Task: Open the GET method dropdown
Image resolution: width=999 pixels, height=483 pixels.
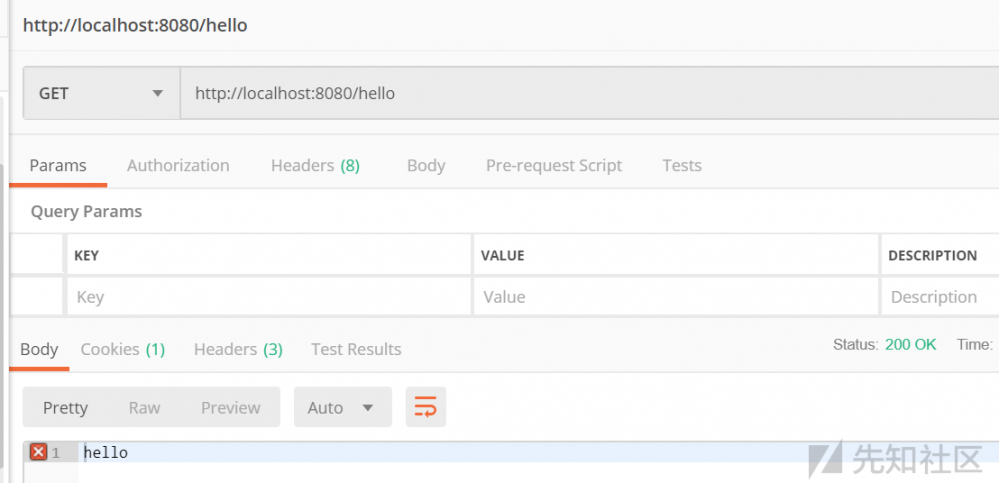Action: pyautogui.click(x=100, y=93)
